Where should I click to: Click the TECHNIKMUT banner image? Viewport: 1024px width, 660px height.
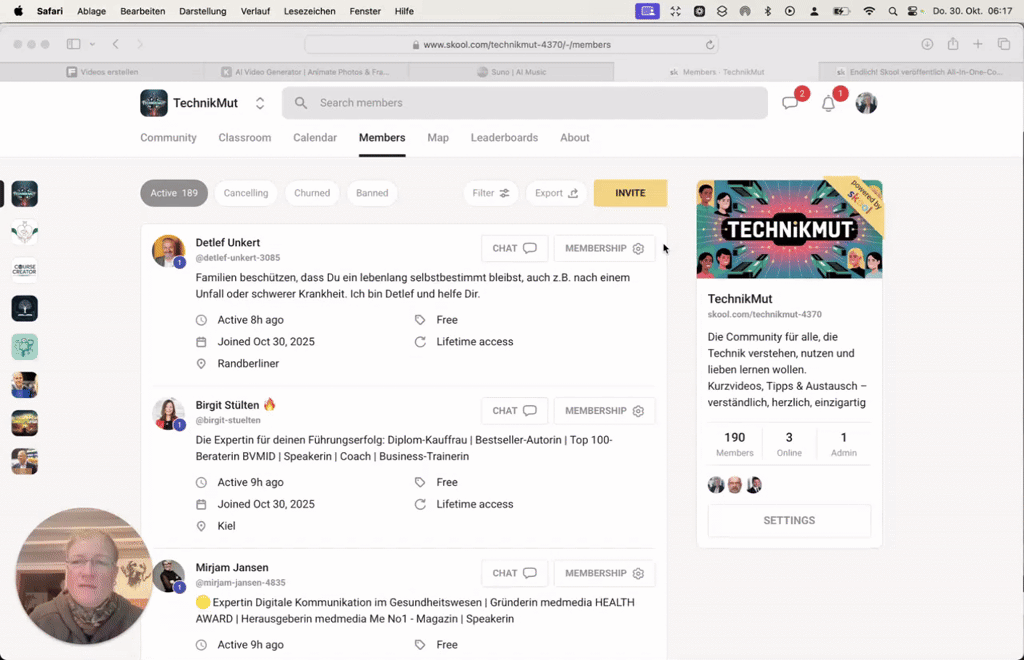click(789, 229)
